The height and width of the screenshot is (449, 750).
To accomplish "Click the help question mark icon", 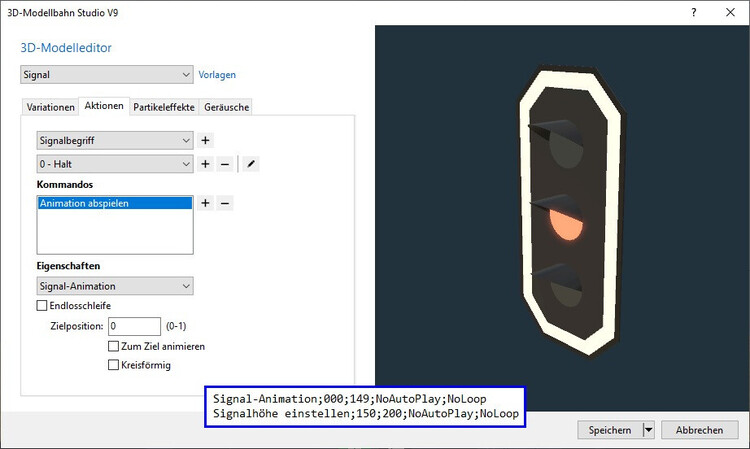I will (694, 12).
